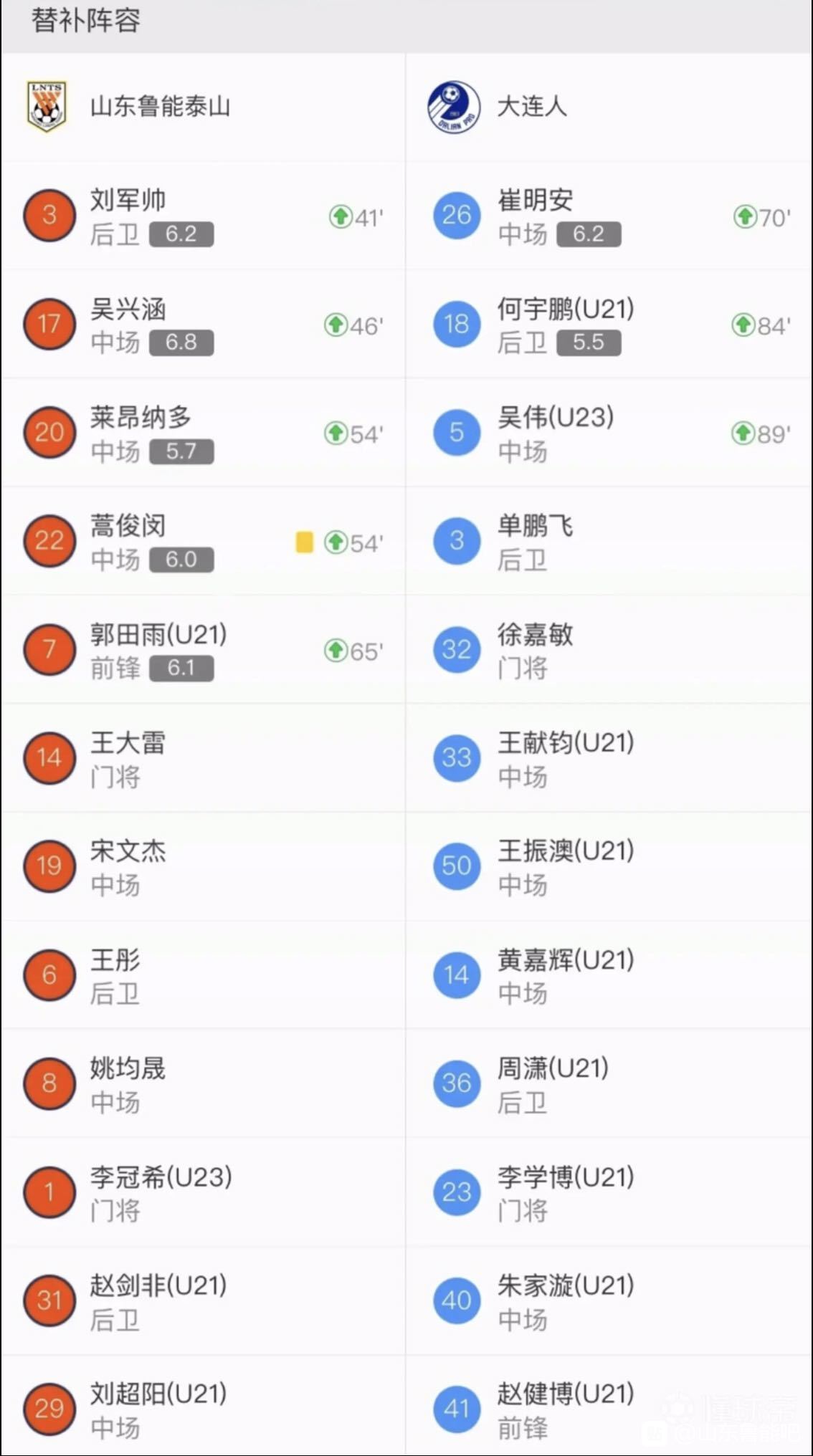Screen dimensions: 813x1456
Task: Open substitute 姚均晟's row
Action: pyautogui.click(x=203, y=1083)
